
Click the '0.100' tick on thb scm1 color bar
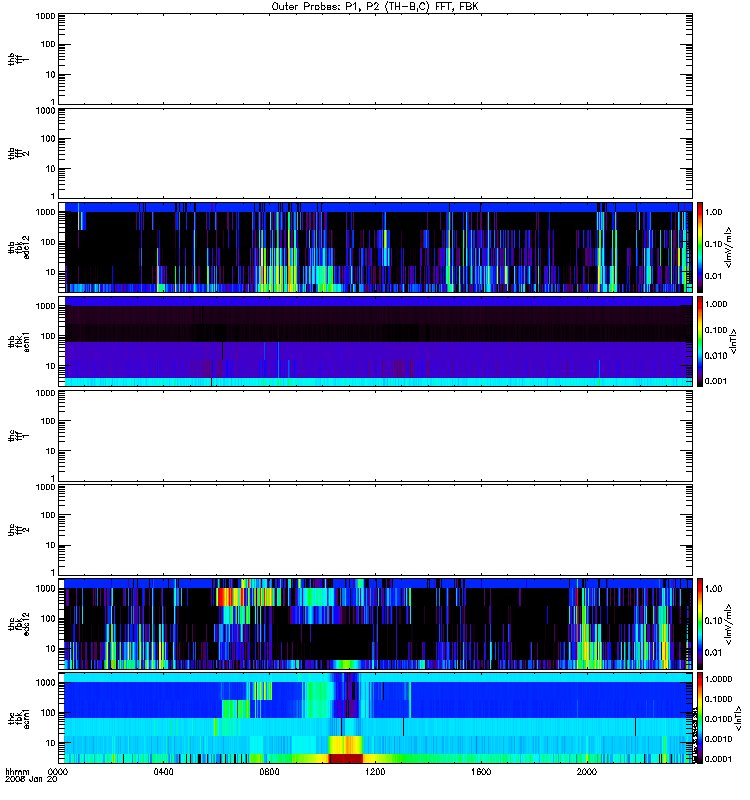click(716, 330)
